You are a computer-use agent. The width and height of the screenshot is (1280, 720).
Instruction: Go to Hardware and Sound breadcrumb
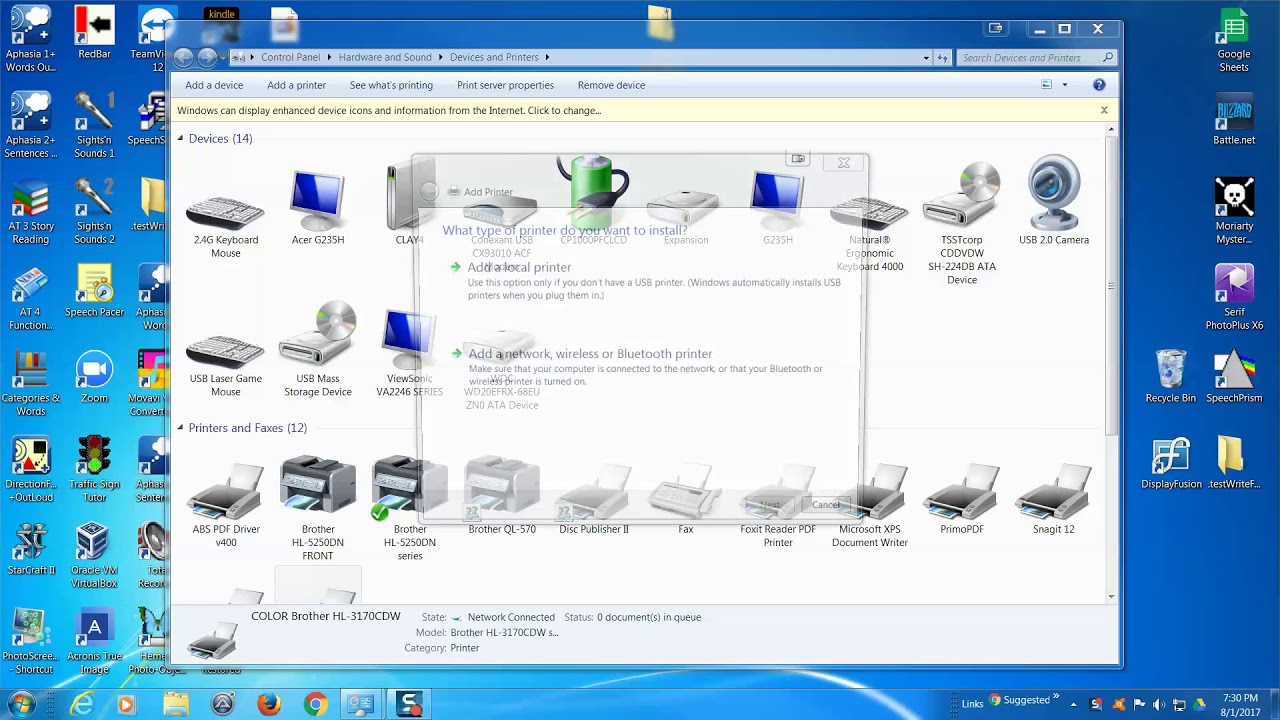[385, 57]
